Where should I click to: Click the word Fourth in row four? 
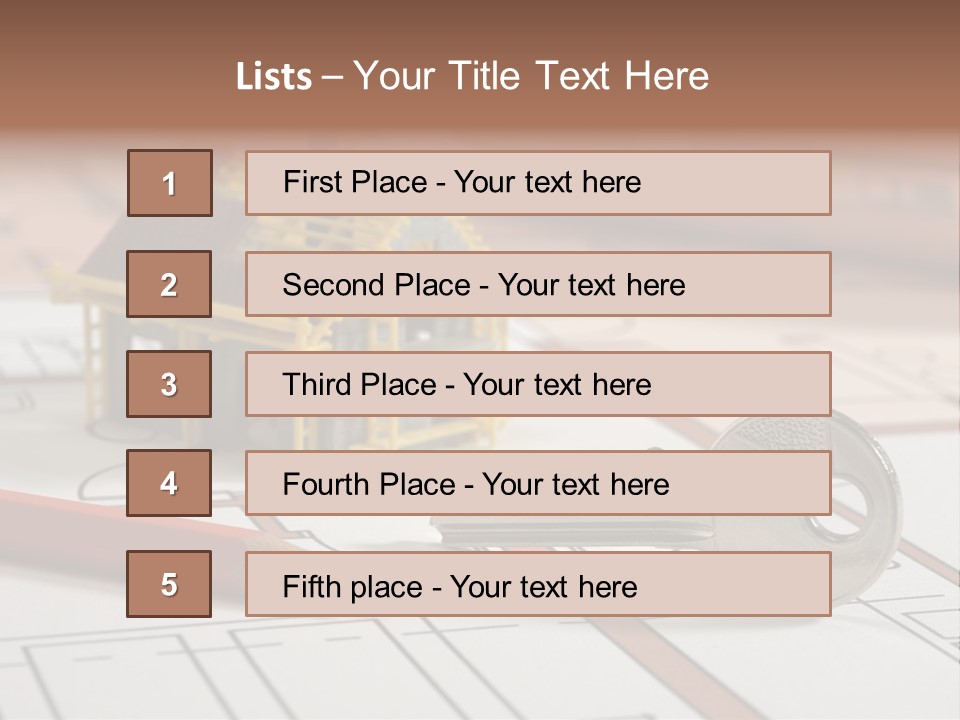pos(324,484)
